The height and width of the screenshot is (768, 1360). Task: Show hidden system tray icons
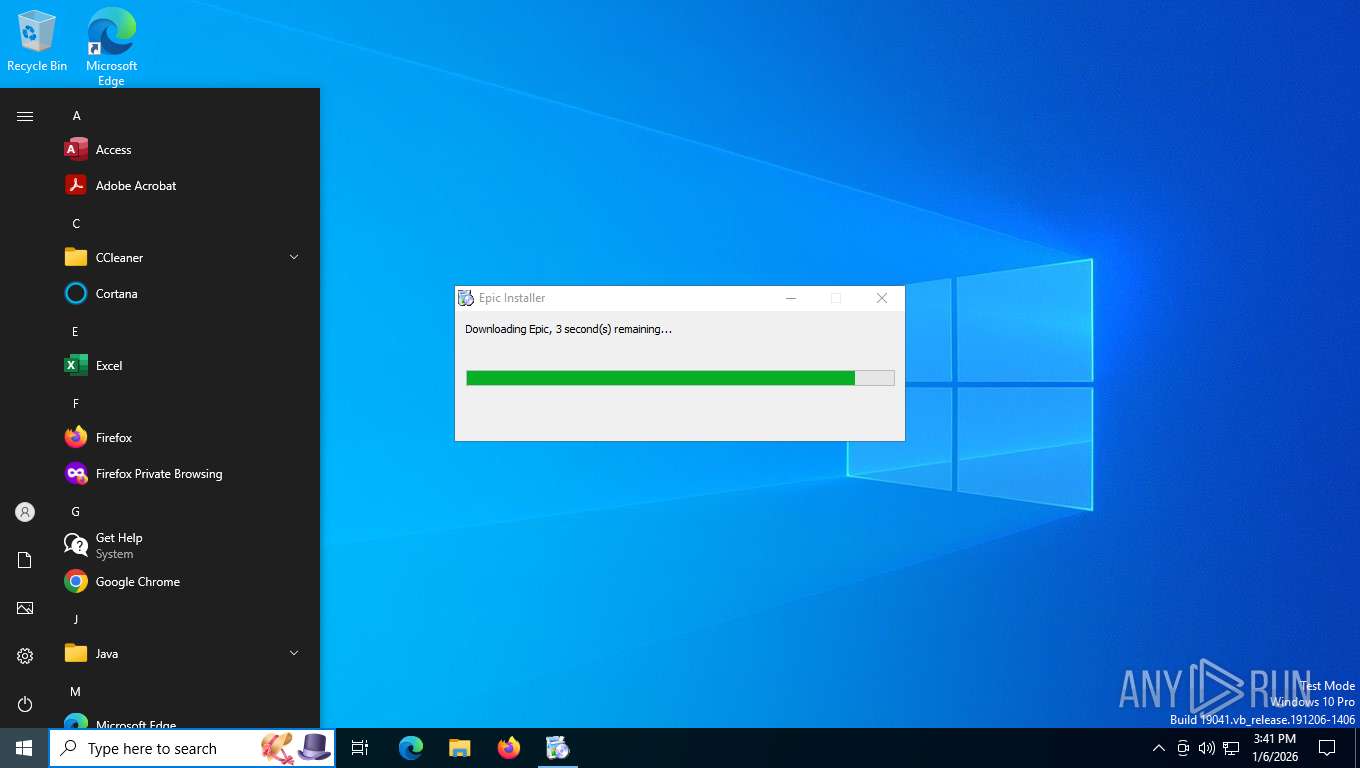point(1159,748)
